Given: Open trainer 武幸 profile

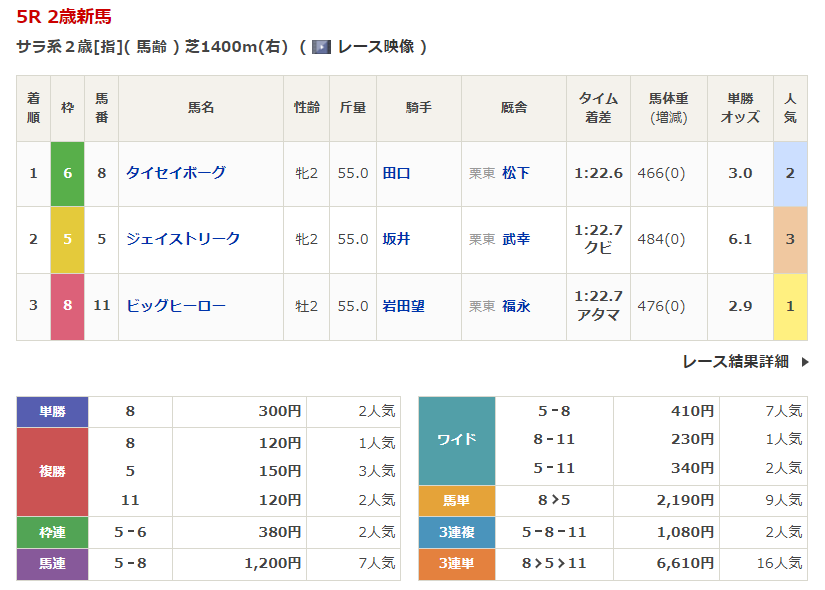Looking at the screenshot, I should tap(516, 239).
